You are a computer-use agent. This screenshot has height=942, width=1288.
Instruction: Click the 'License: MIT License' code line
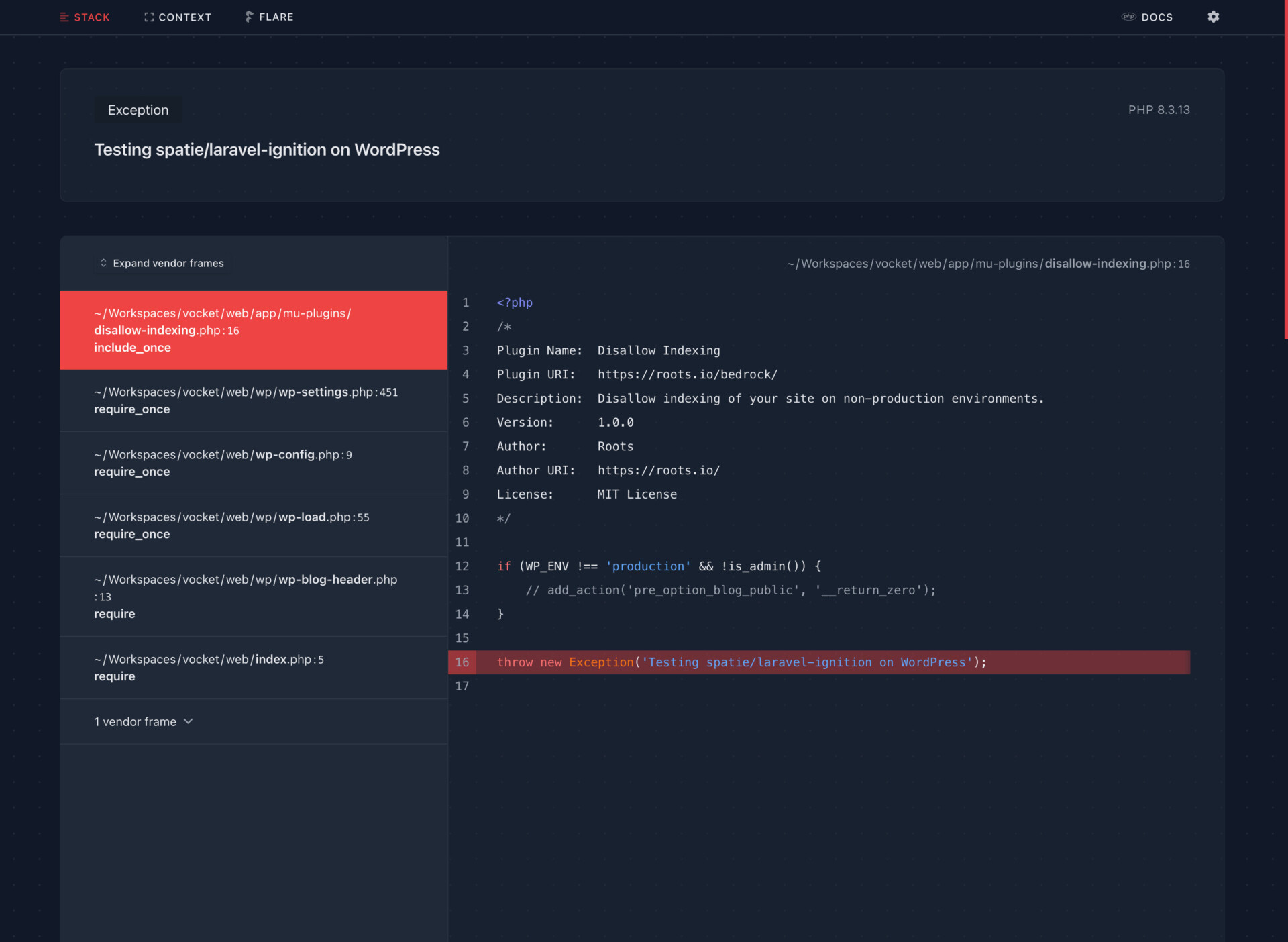(x=586, y=494)
